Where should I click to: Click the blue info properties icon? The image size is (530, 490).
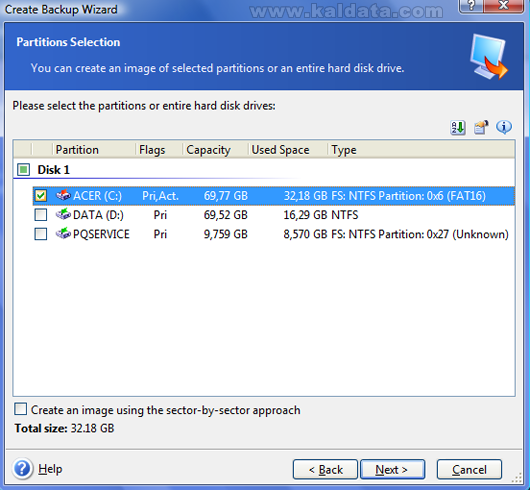coord(504,127)
